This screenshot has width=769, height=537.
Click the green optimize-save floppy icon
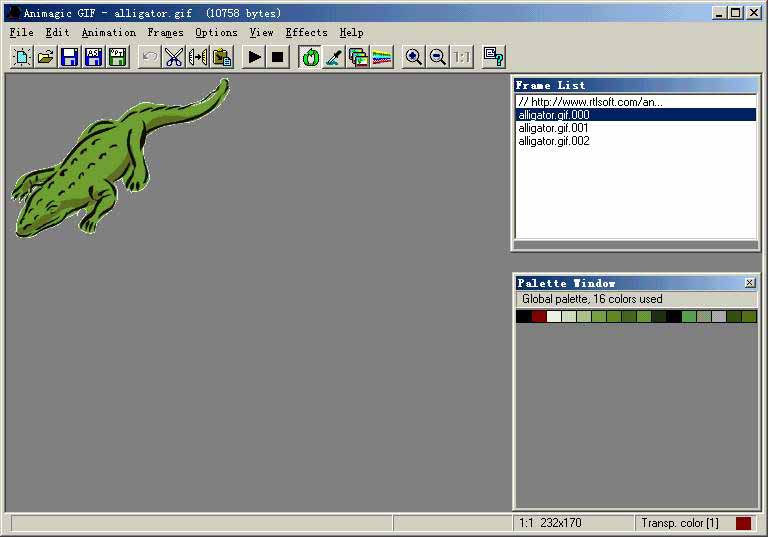click(117, 57)
